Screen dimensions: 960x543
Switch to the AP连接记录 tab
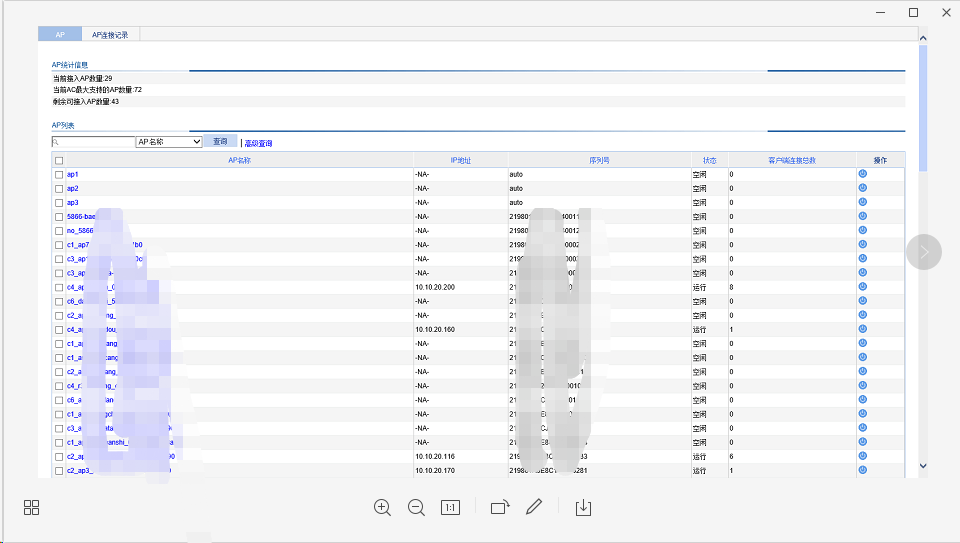click(x=110, y=34)
